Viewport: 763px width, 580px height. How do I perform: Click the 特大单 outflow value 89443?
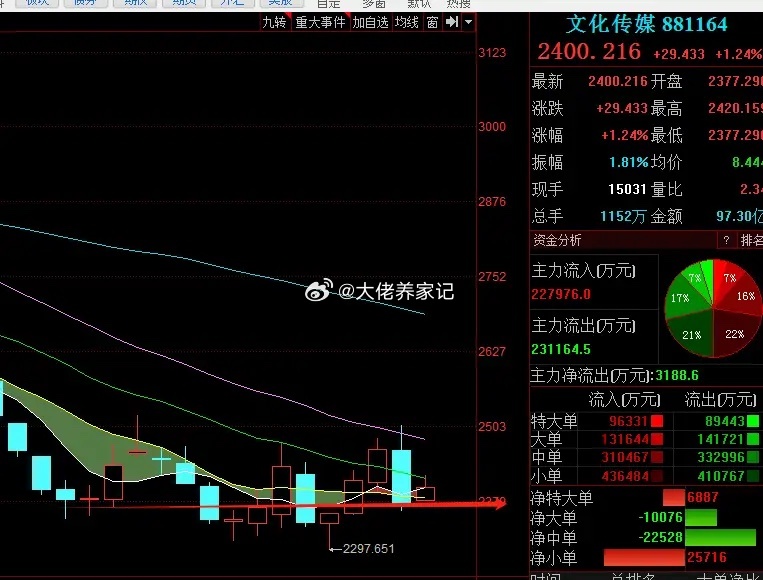[x=725, y=421]
